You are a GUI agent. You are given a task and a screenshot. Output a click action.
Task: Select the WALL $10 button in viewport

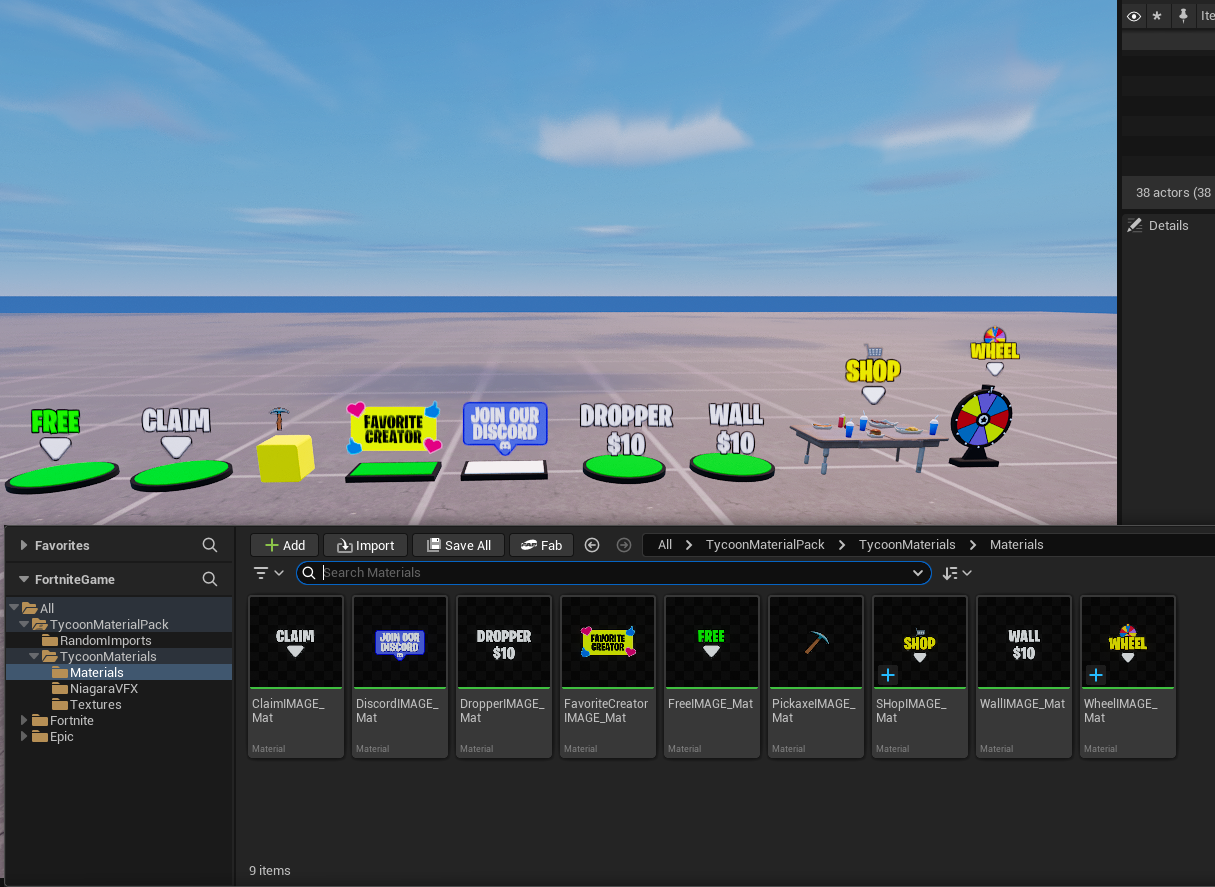pos(733,465)
